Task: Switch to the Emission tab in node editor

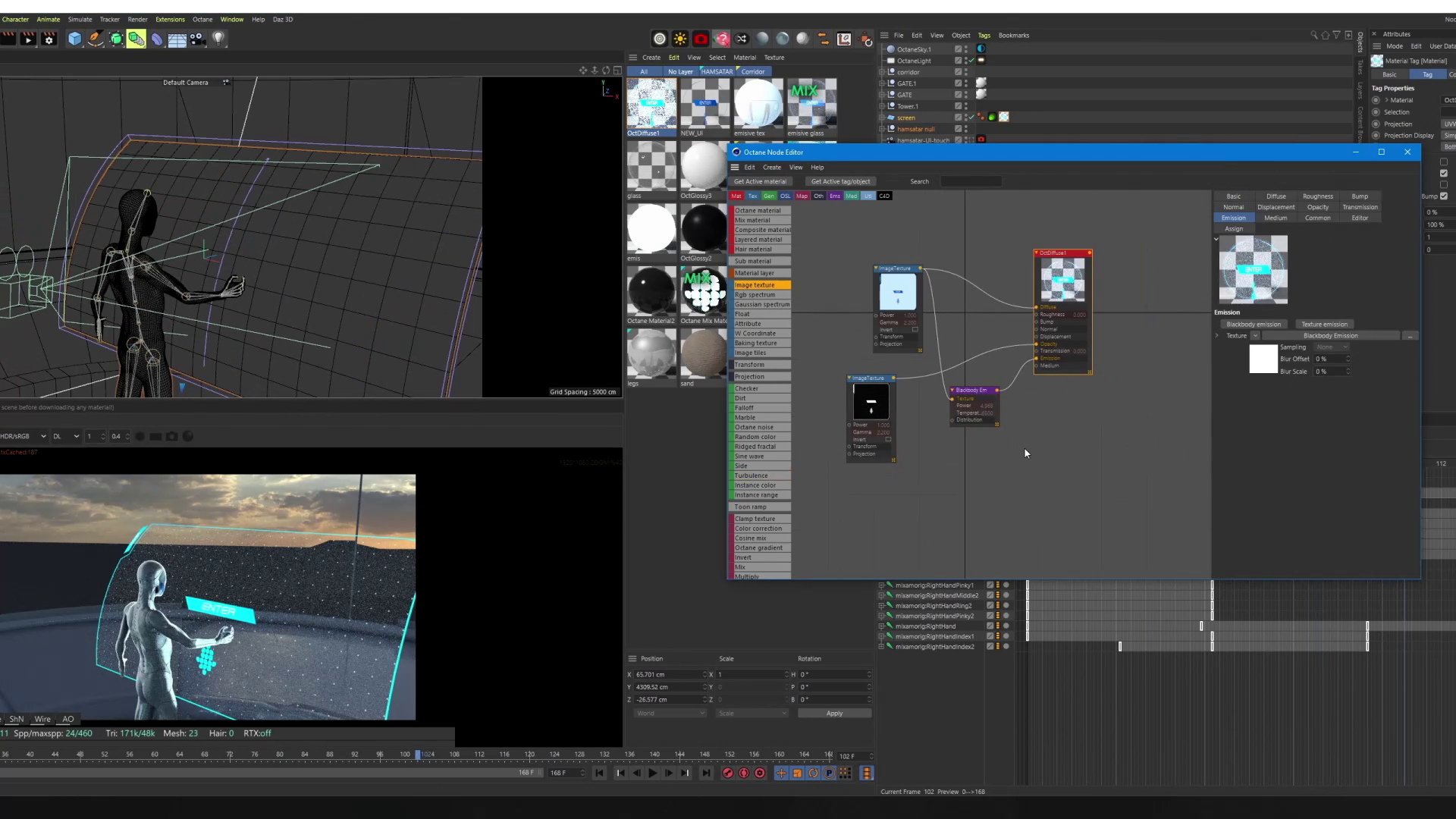Action: 1233,218
